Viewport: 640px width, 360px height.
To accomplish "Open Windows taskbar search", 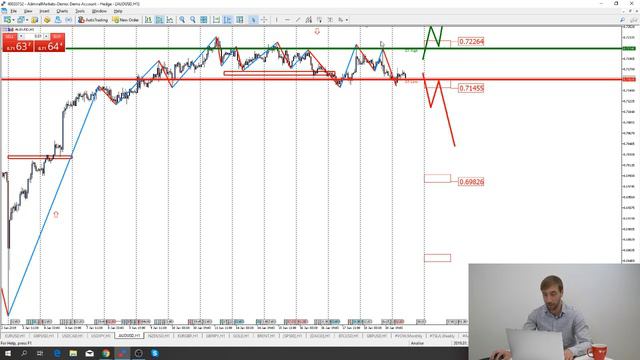I will click(x=24, y=353).
